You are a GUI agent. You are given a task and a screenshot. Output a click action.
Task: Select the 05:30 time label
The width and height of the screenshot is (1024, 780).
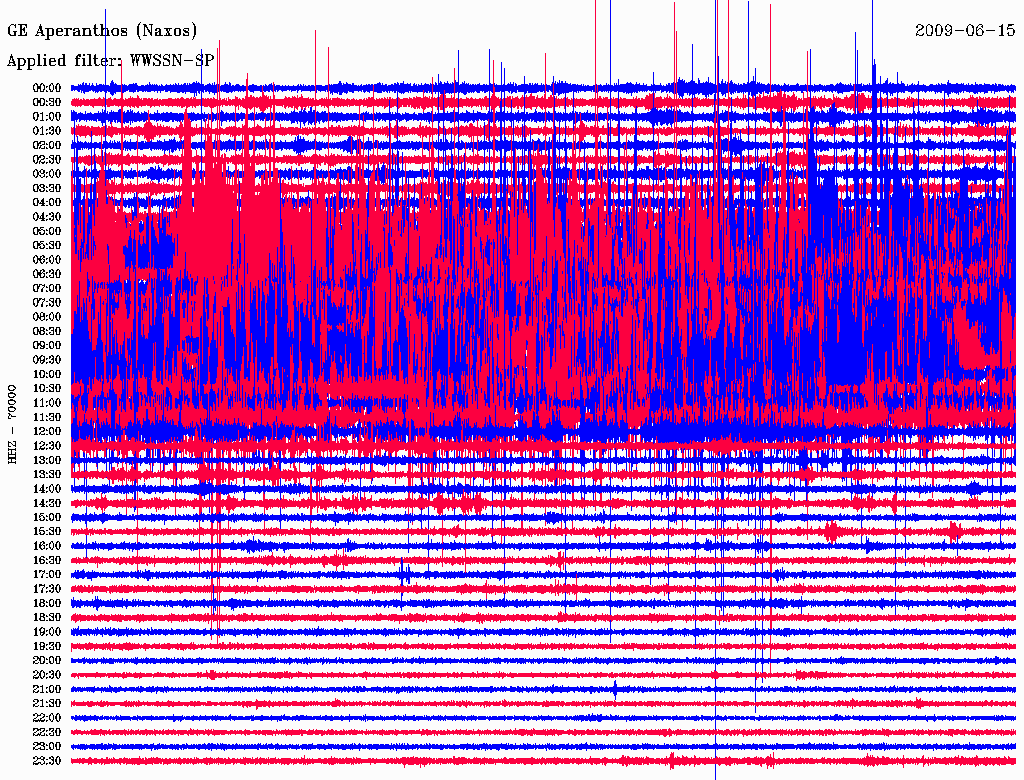click(x=47, y=246)
